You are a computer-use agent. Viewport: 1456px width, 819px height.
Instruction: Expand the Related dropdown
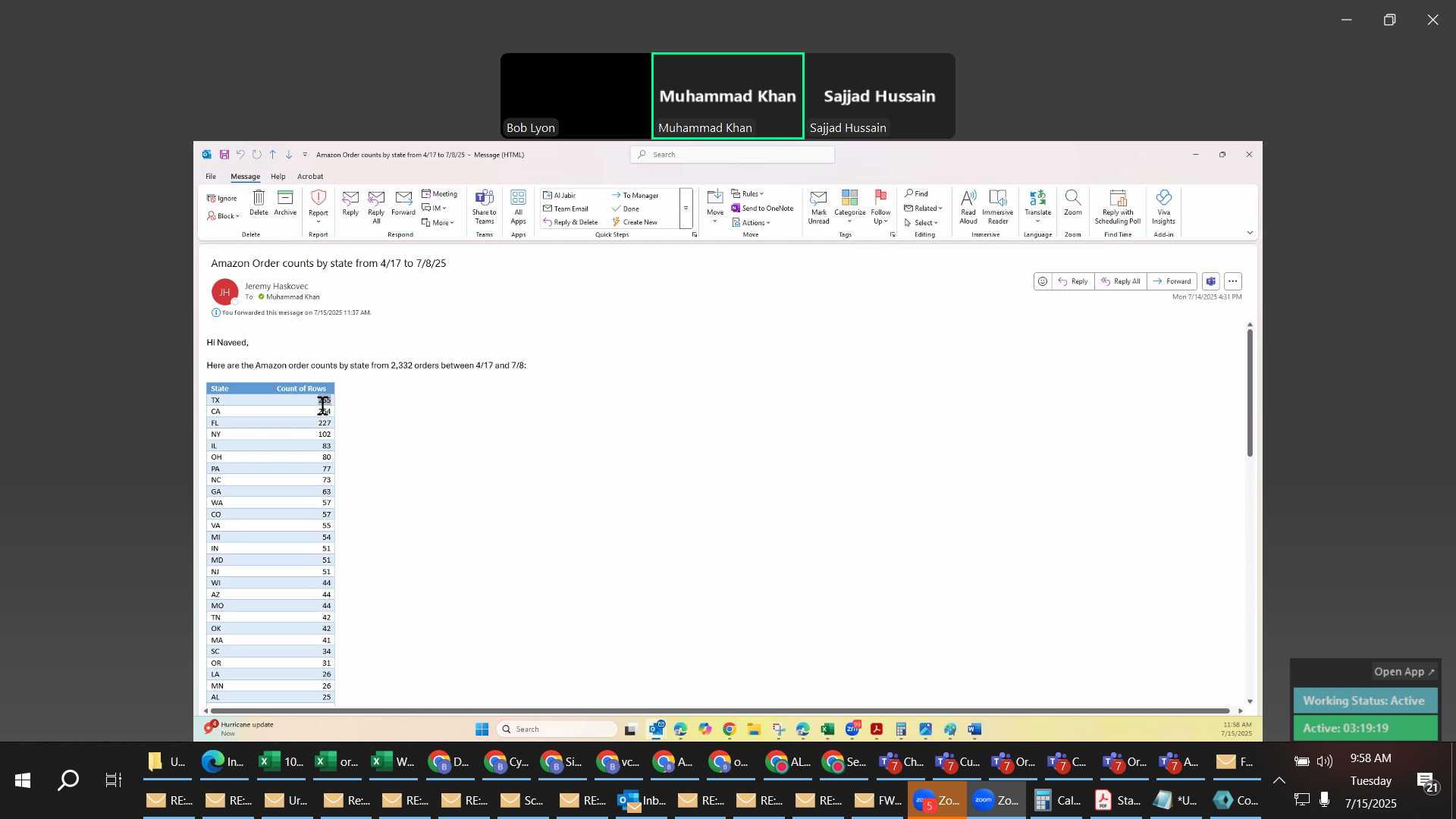(x=923, y=209)
